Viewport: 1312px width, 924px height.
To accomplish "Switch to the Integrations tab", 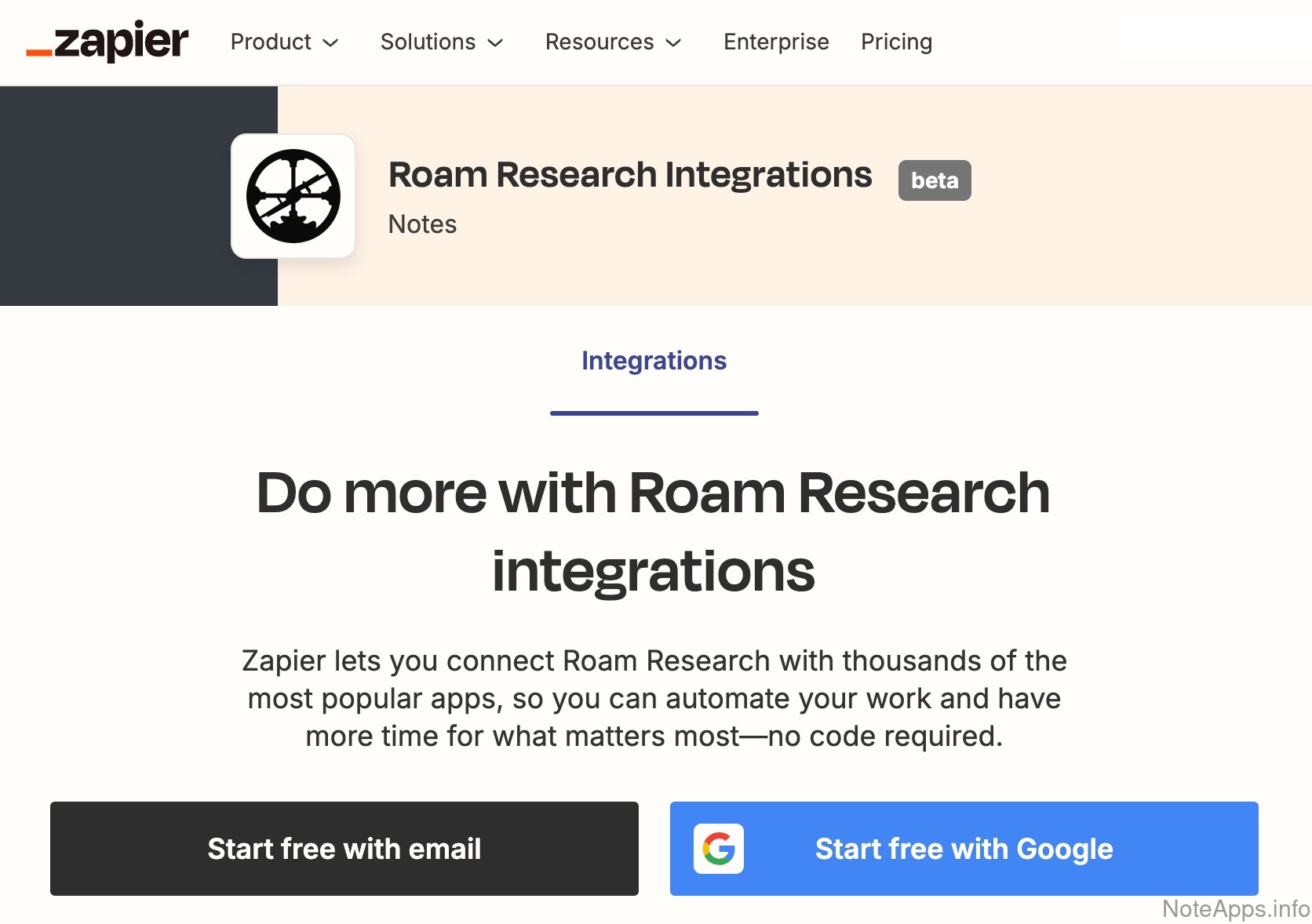I will pyautogui.click(x=654, y=361).
